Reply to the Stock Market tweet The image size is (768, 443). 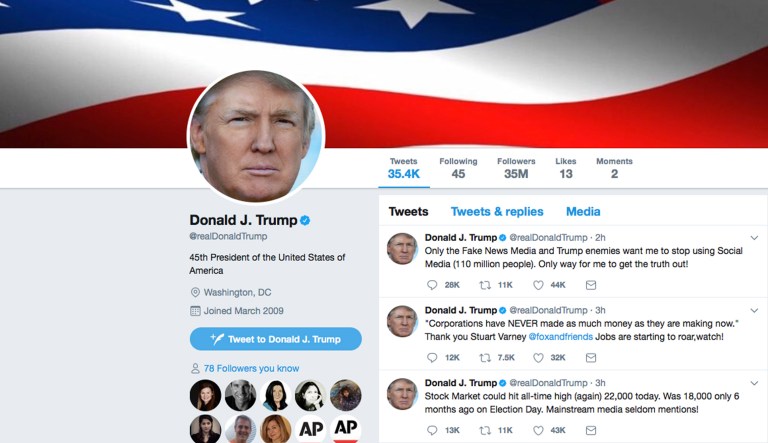[432, 430]
